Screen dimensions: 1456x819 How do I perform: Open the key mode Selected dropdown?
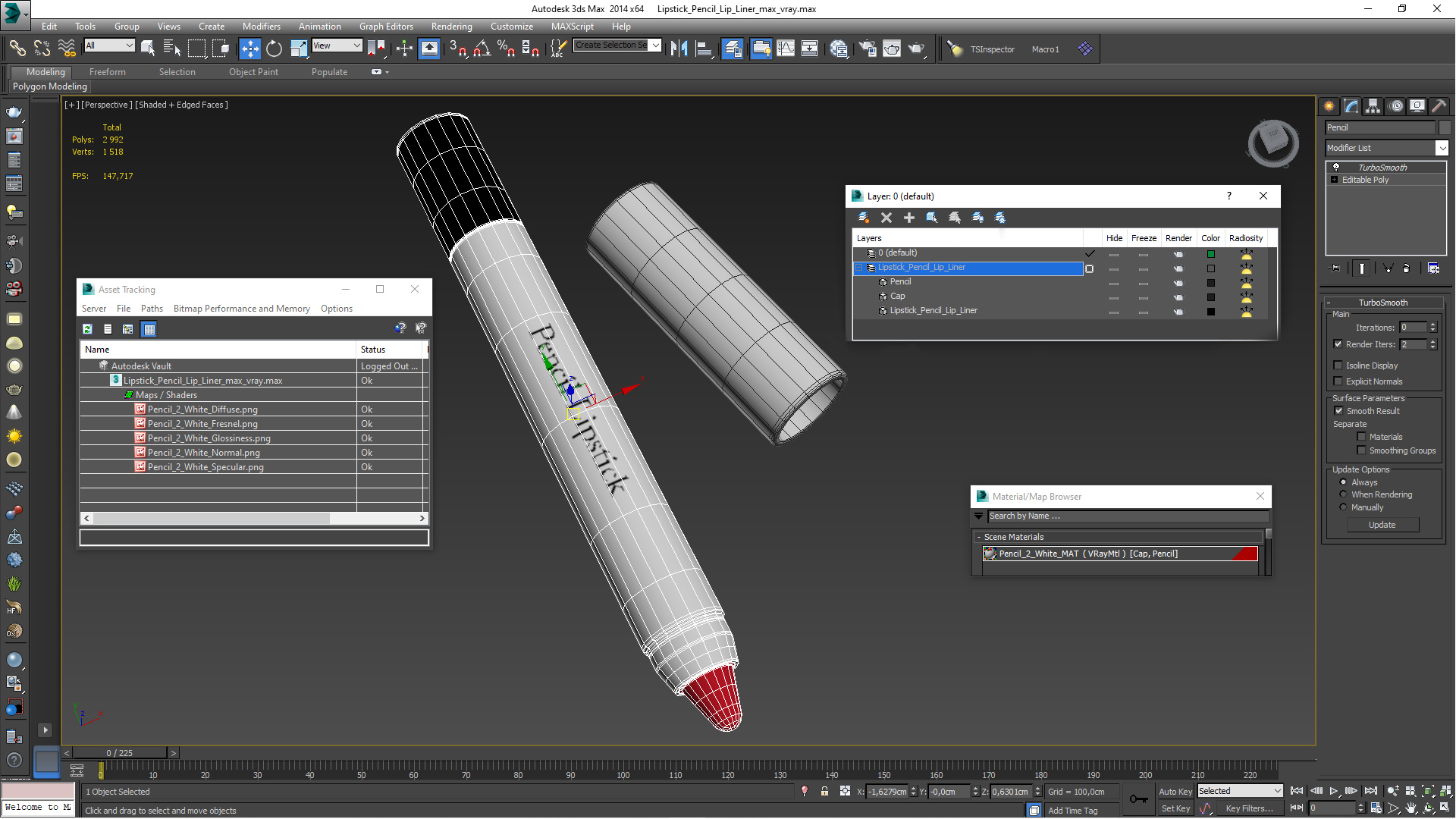[x=1239, y=791]
